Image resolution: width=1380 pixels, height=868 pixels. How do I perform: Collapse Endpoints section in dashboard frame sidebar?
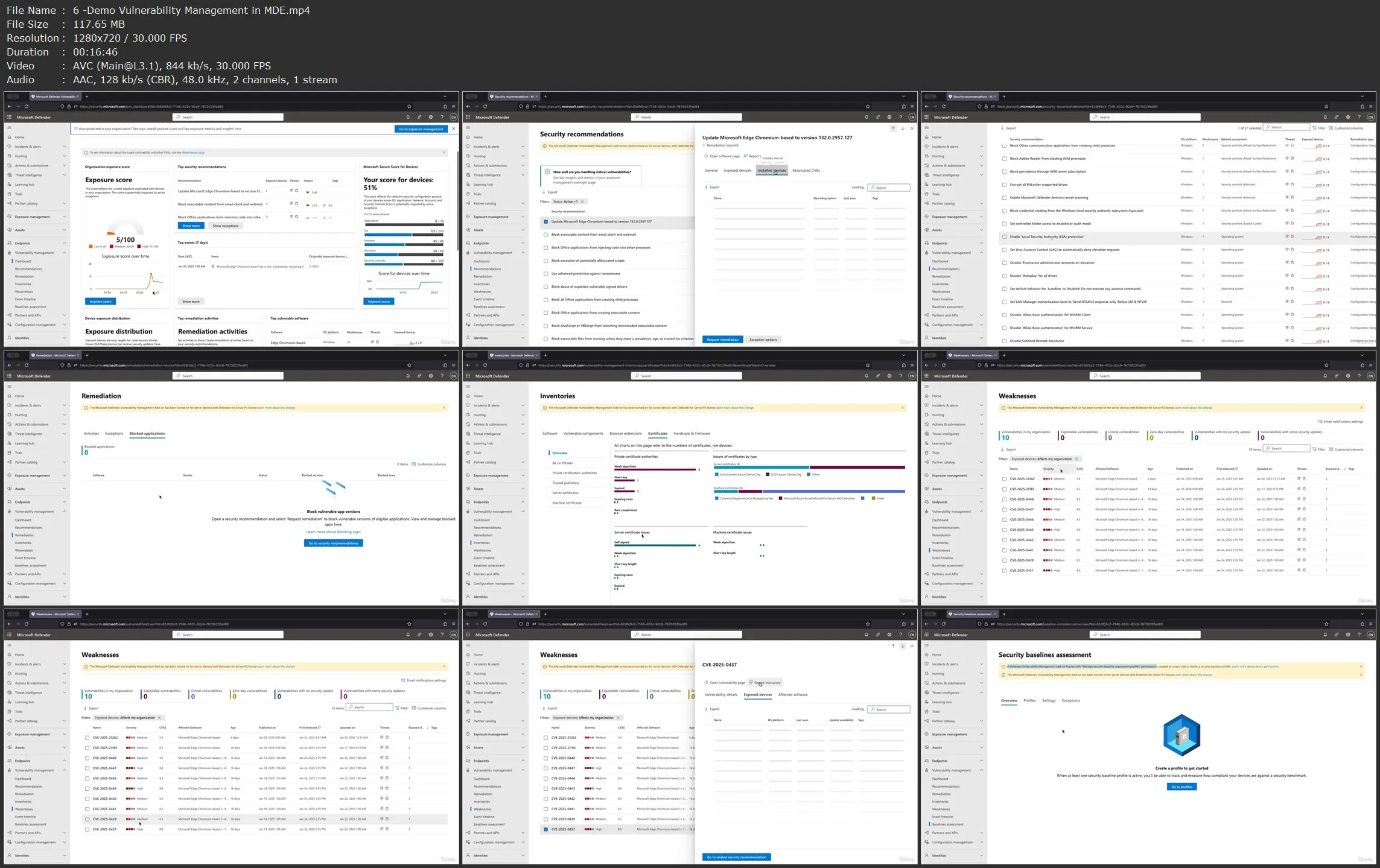[65, 243]
